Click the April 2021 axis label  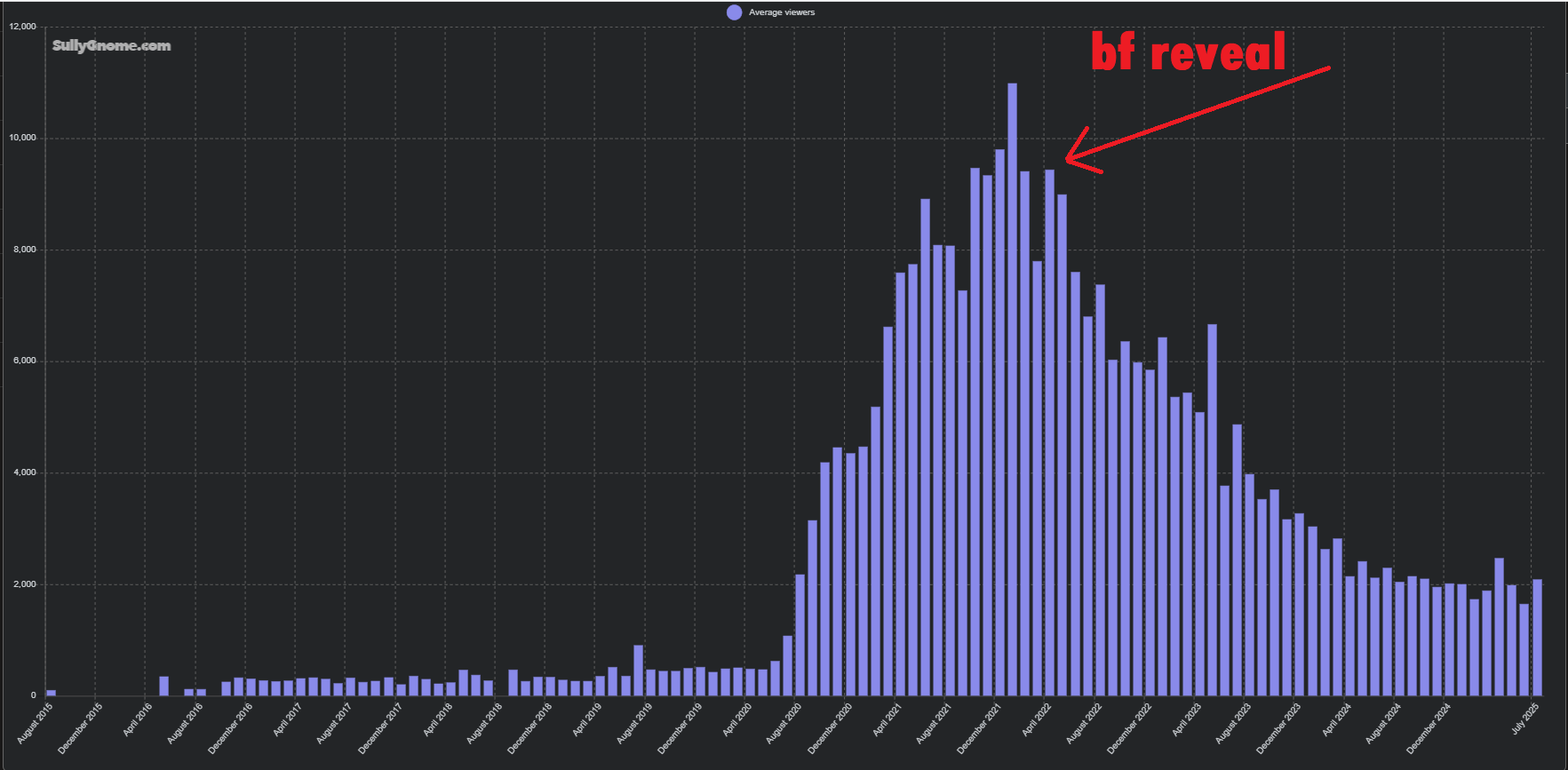coord(888,718)
